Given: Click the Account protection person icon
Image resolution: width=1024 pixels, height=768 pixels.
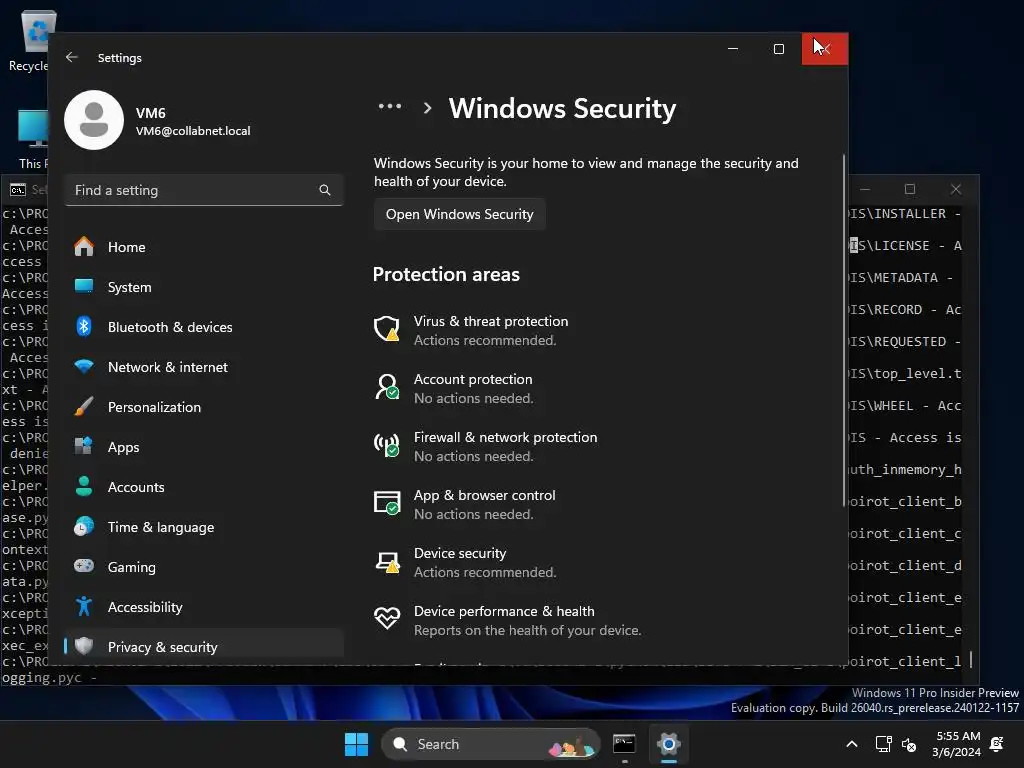Looking at the screenshot, I should point(387,387).
